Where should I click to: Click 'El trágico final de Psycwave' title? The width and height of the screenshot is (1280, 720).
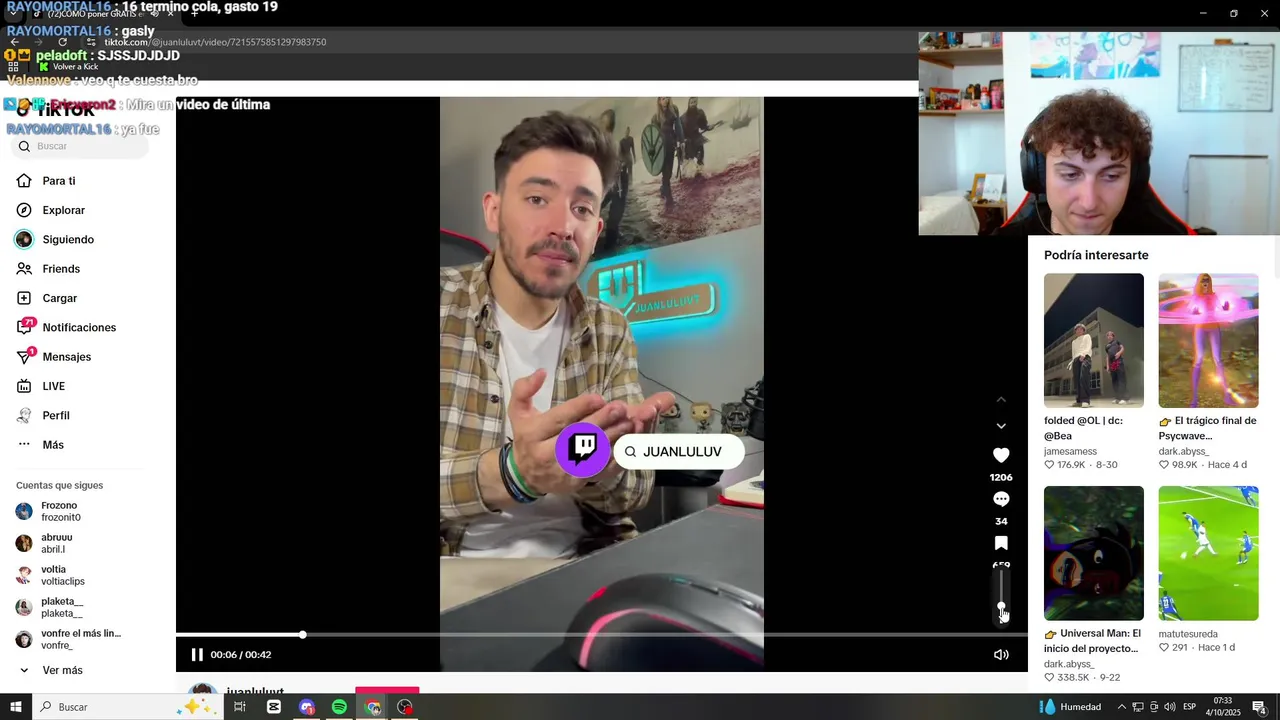(x=1208, y=428)
